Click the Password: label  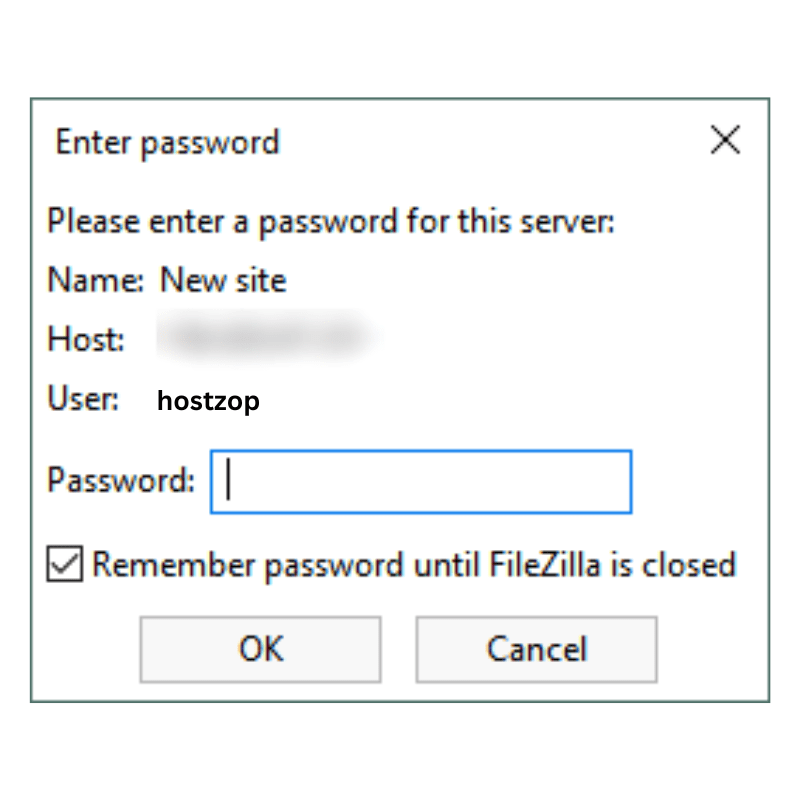[120, 481]
